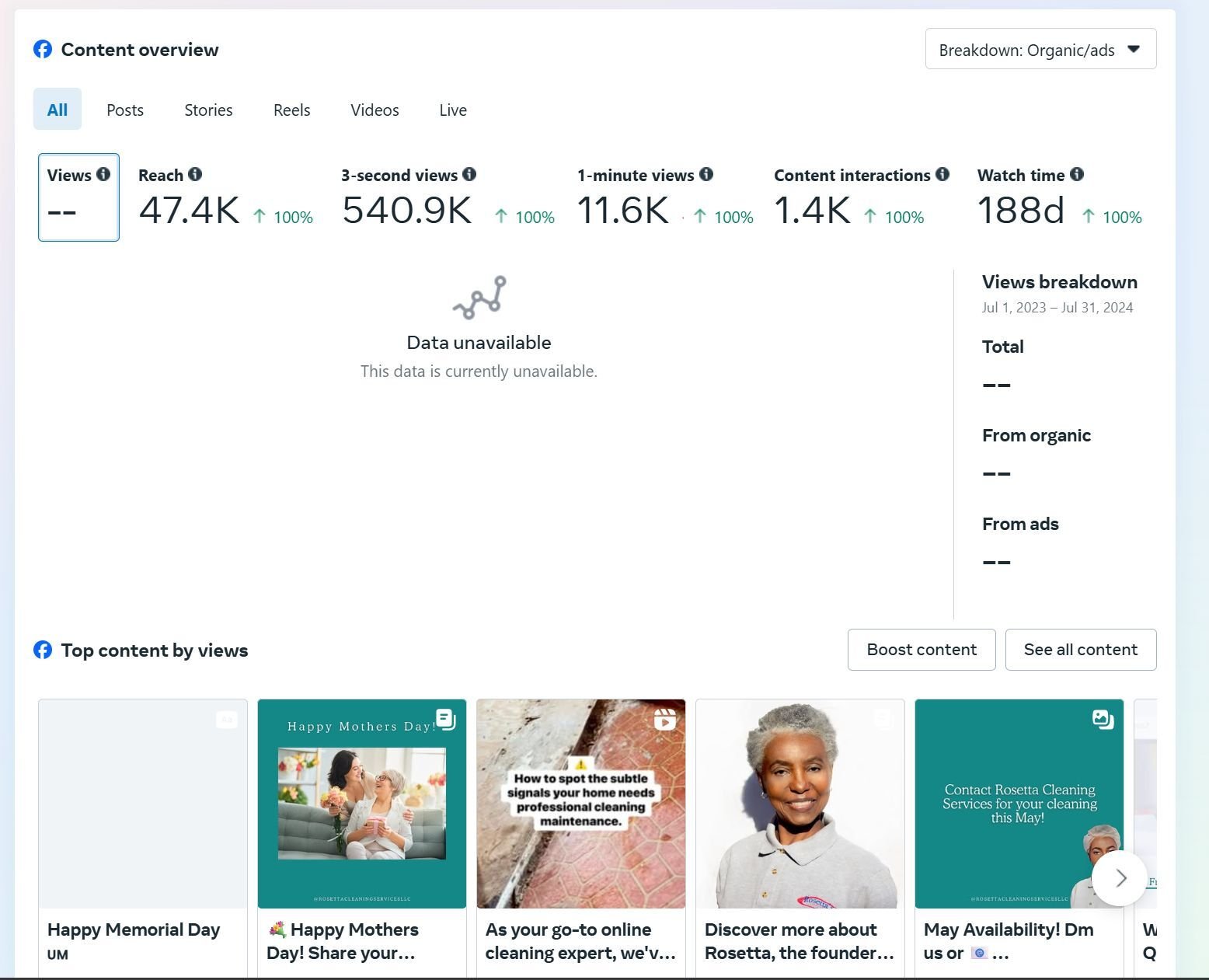Image resolution: width=1209 pixels, height=980 pixels.
Task: Open the Breakdown: Organic/ads dropdown
Action: [x=1040, y=50]
